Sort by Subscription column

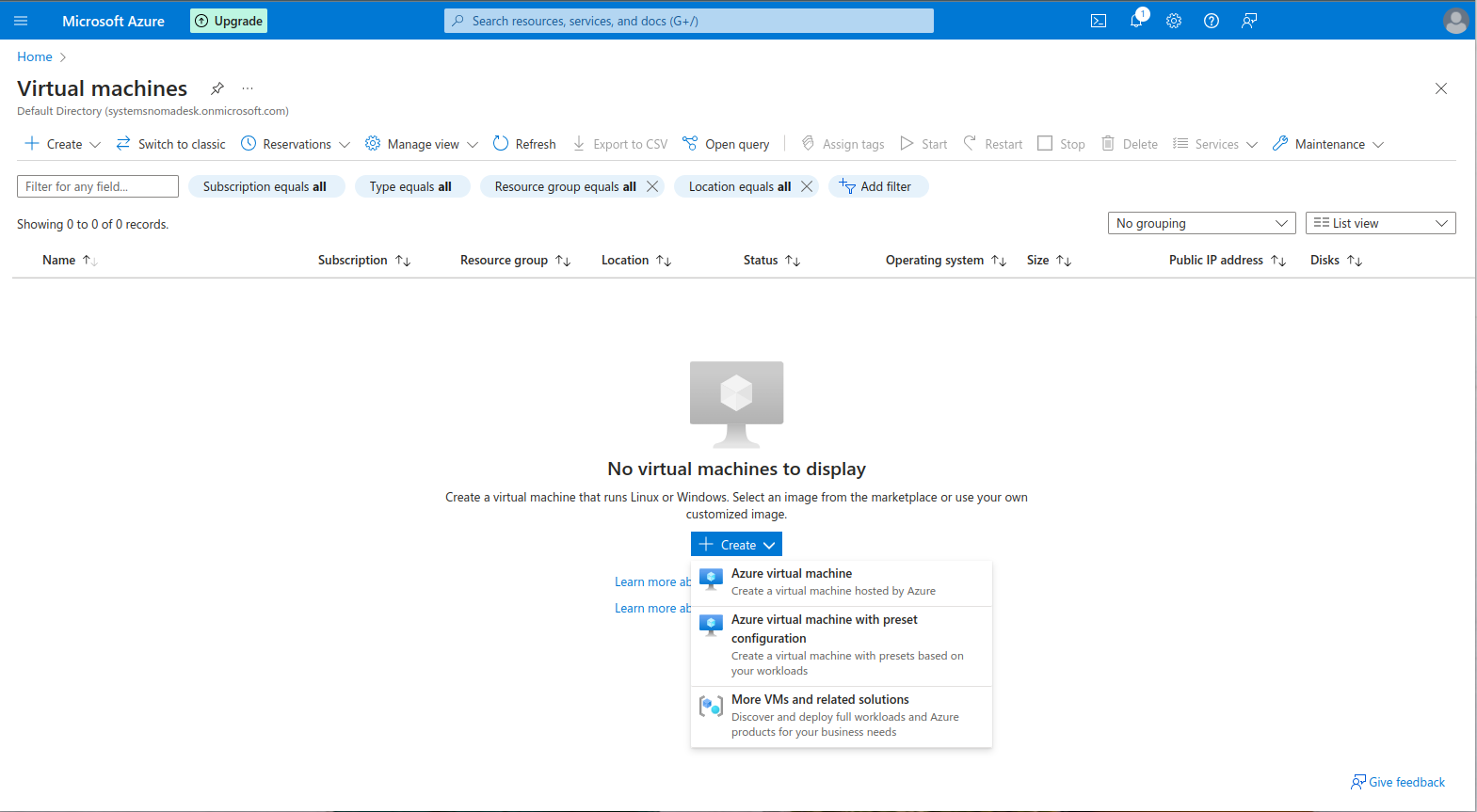point(364,260)
